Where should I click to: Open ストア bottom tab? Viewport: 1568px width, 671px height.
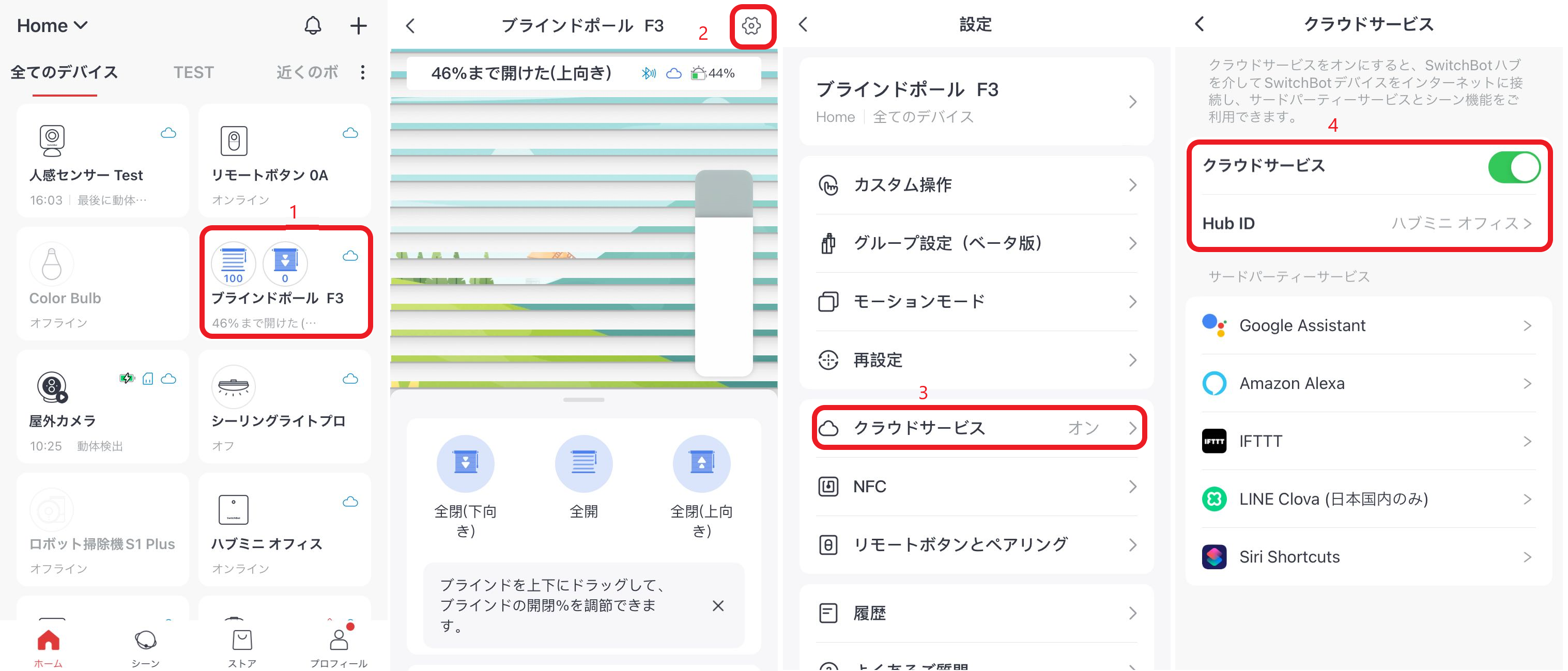242,648
